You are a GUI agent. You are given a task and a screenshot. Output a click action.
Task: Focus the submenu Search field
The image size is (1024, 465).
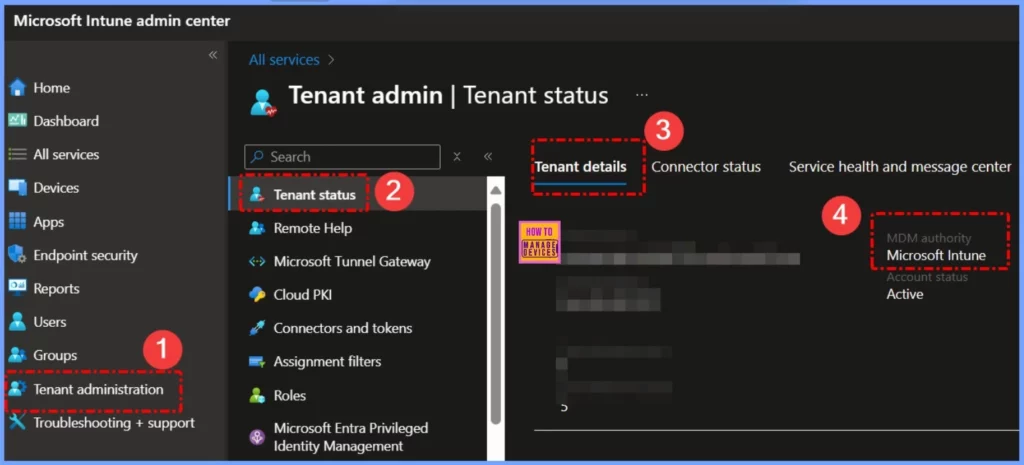click(342, 157)
